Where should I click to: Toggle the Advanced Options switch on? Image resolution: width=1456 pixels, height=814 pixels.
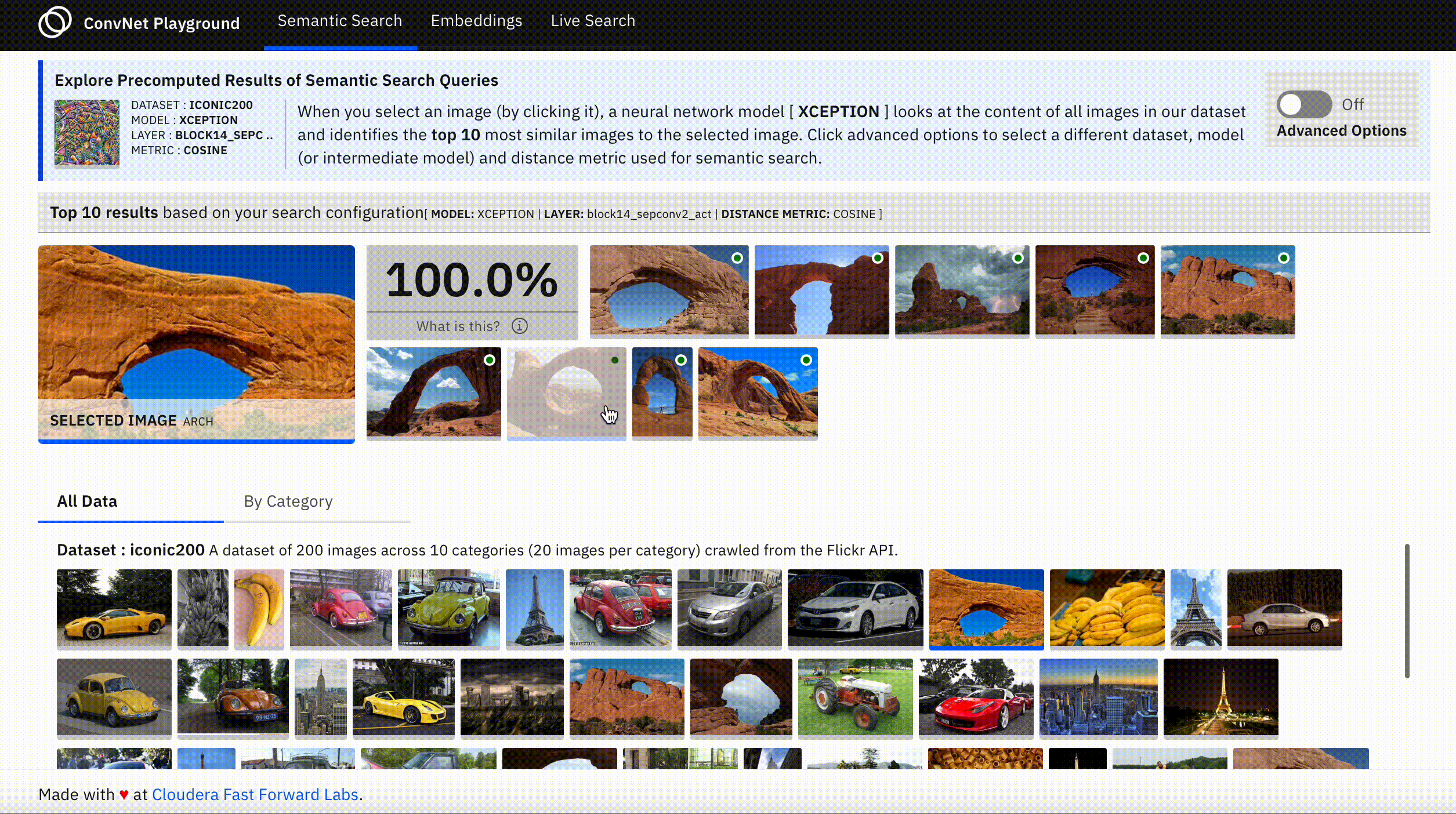tap(1303, 104)
